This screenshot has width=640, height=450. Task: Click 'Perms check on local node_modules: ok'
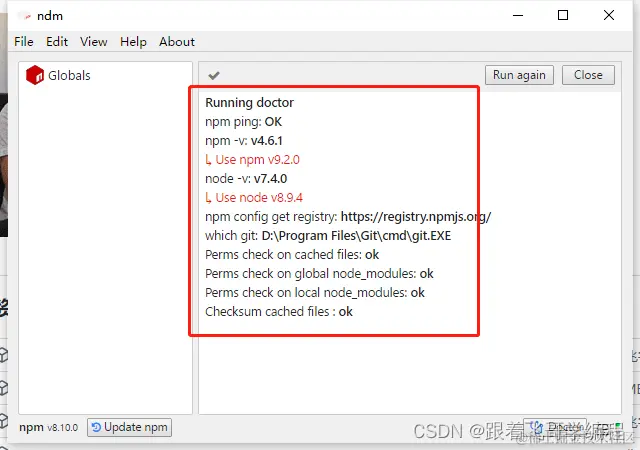tap(315, 293)
